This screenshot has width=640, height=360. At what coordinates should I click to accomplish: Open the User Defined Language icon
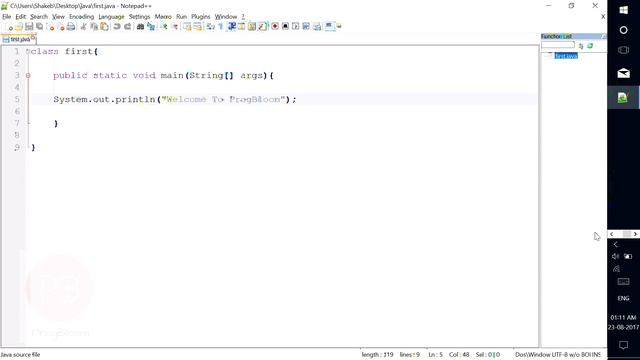click(242, 27)
